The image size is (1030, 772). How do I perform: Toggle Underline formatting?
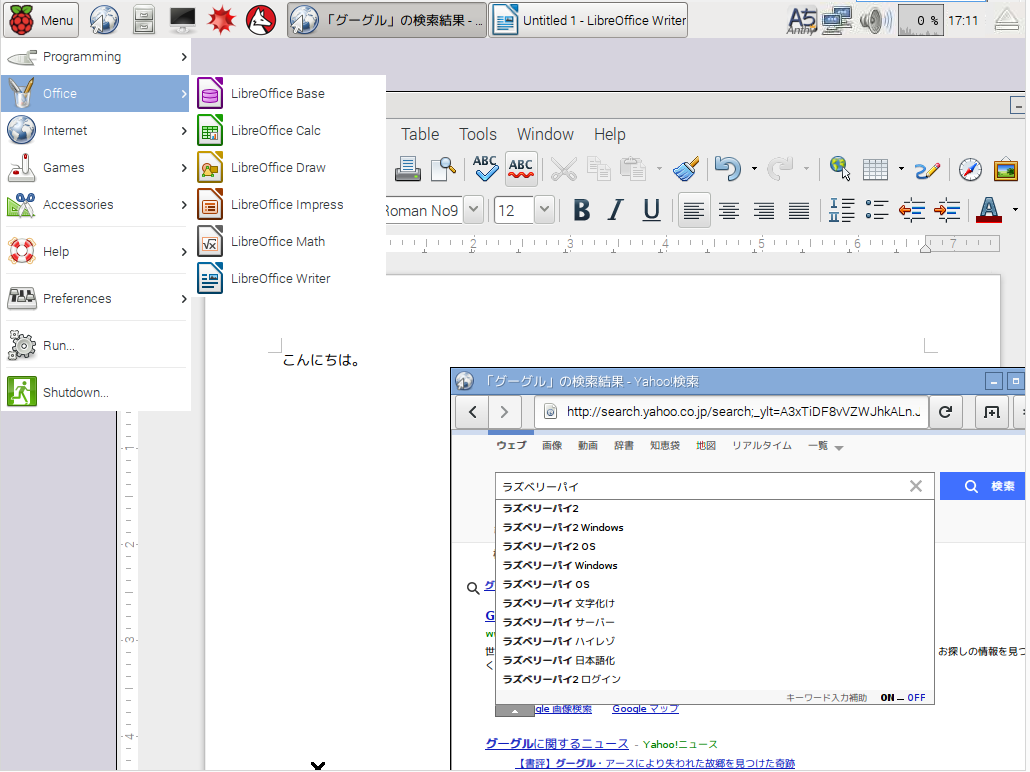(x=651, y=210)
